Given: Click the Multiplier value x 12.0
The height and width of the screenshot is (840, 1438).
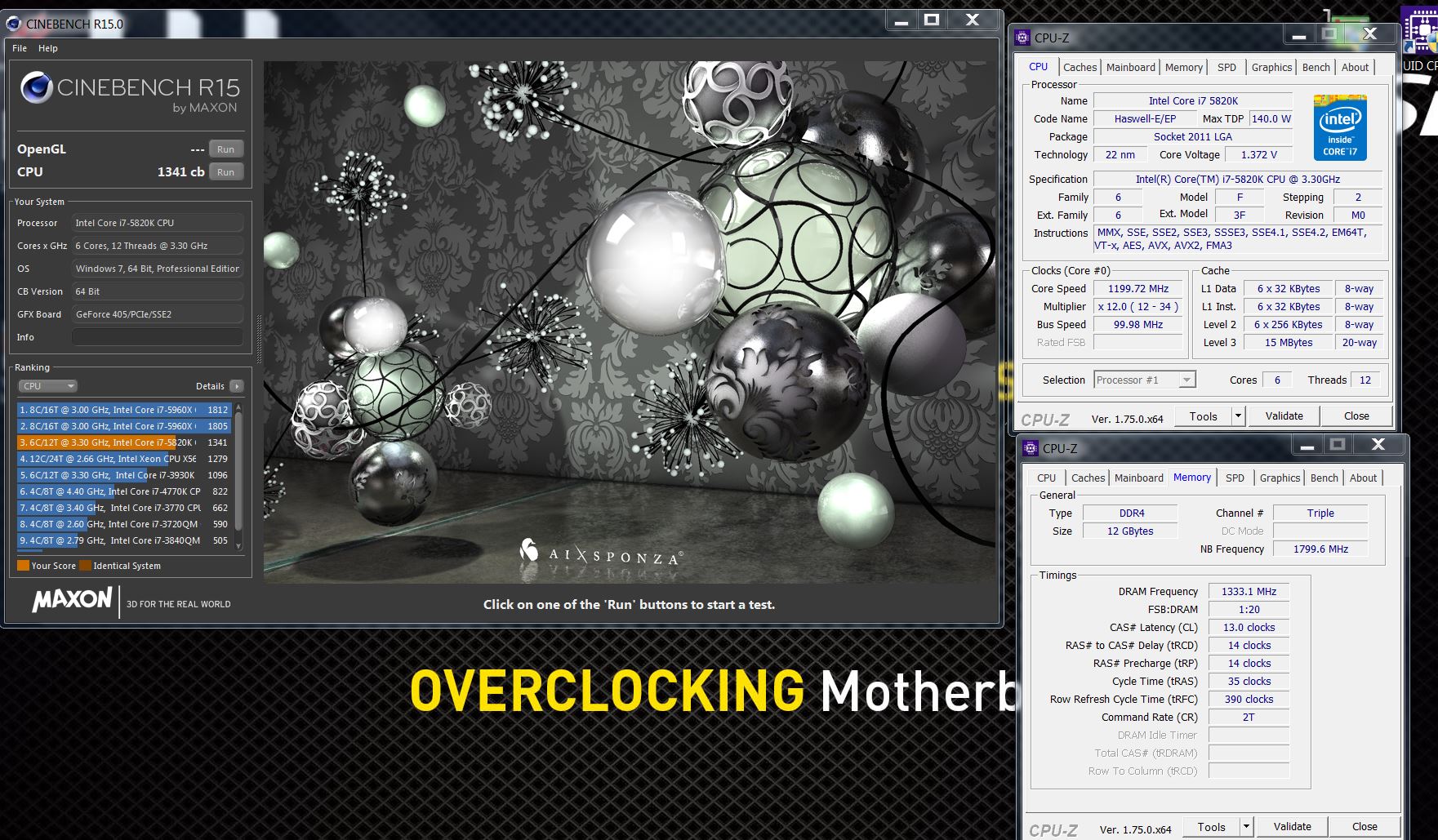Looking at the screenshot, I should 1138,307.
